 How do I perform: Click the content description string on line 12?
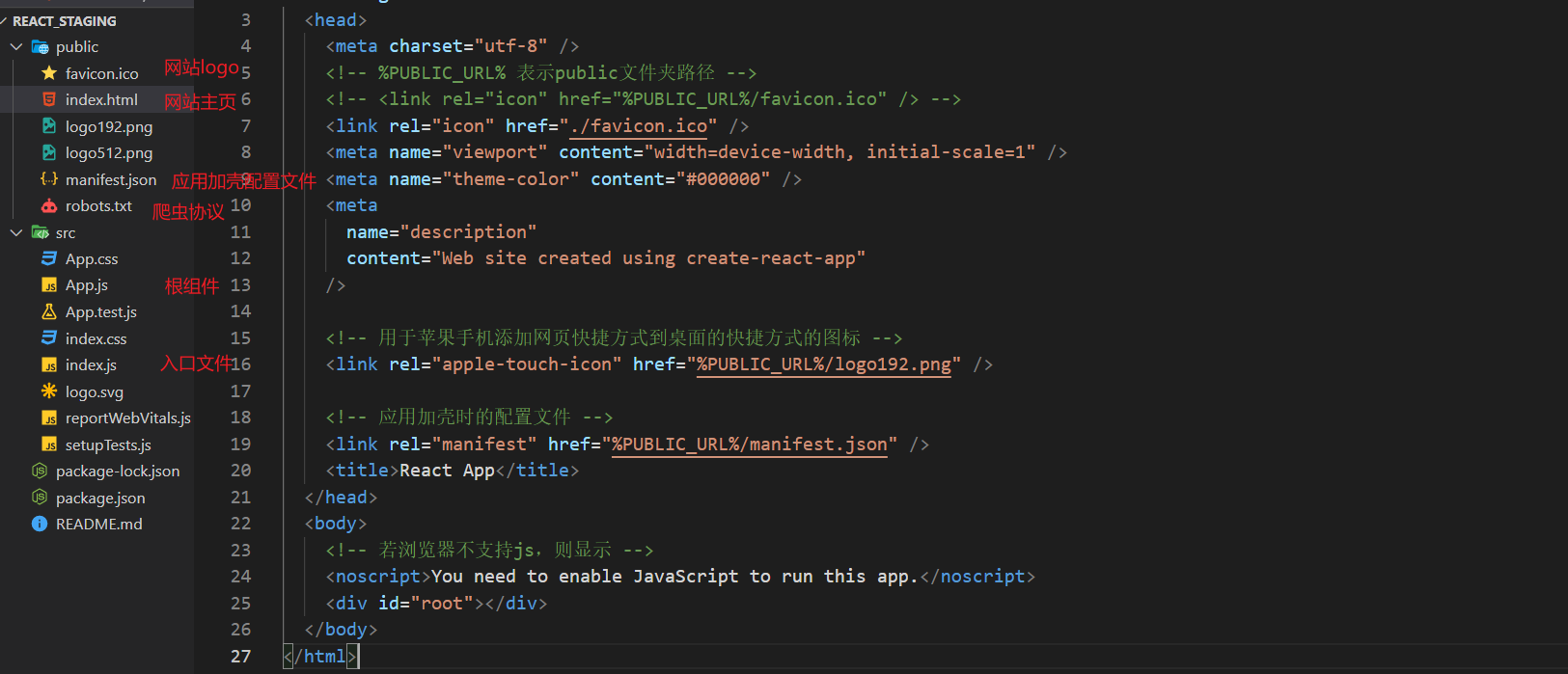click(x=648, y=258)
